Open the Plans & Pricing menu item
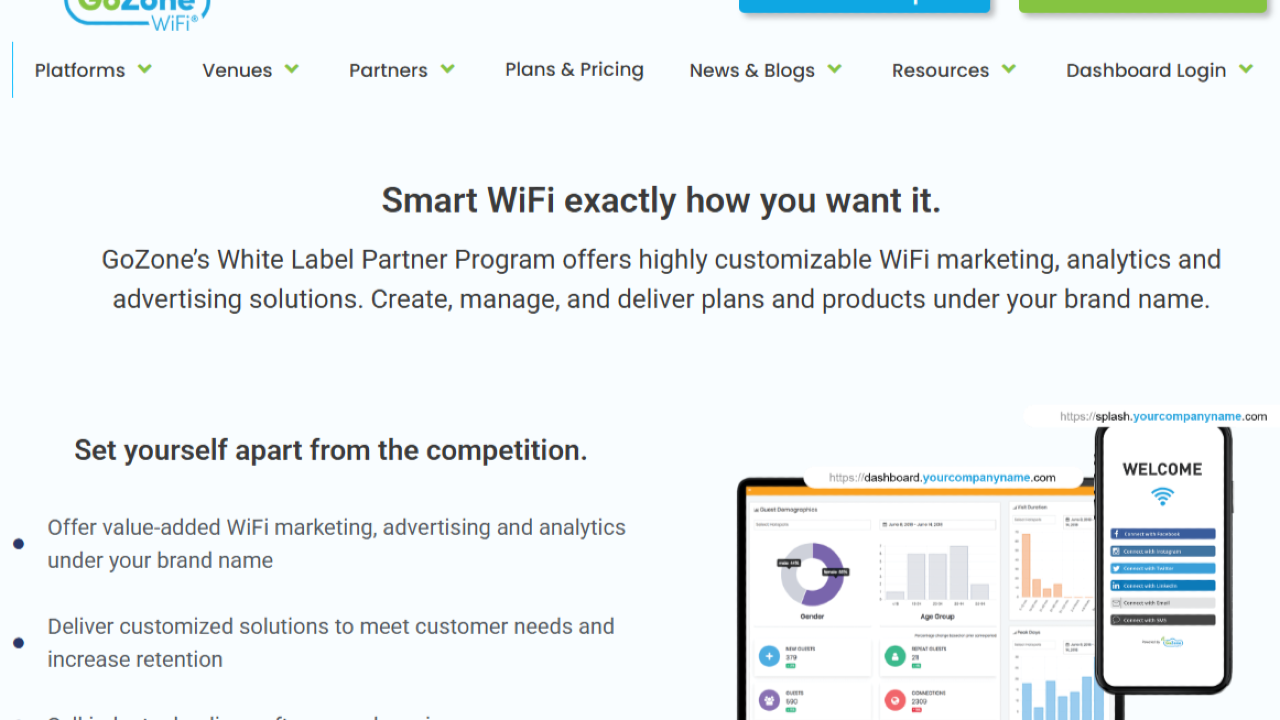1280x720 pixels. tap(574, 70)
